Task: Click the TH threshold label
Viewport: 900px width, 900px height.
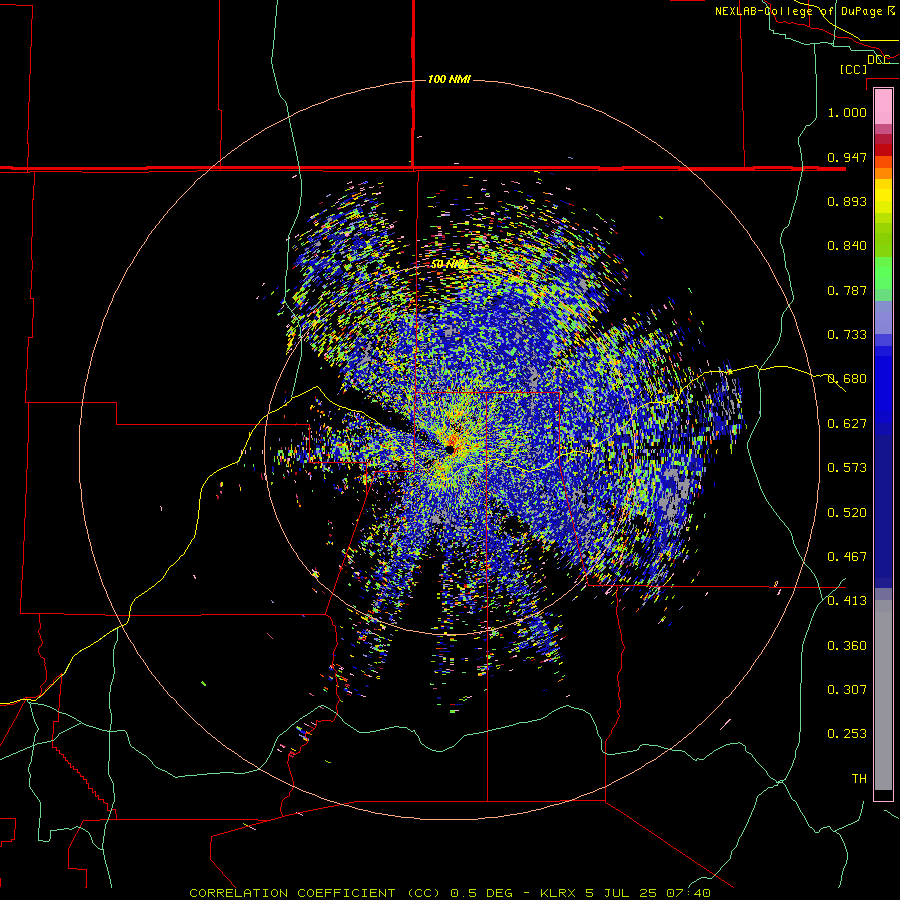Action: (x=859, y=779)
